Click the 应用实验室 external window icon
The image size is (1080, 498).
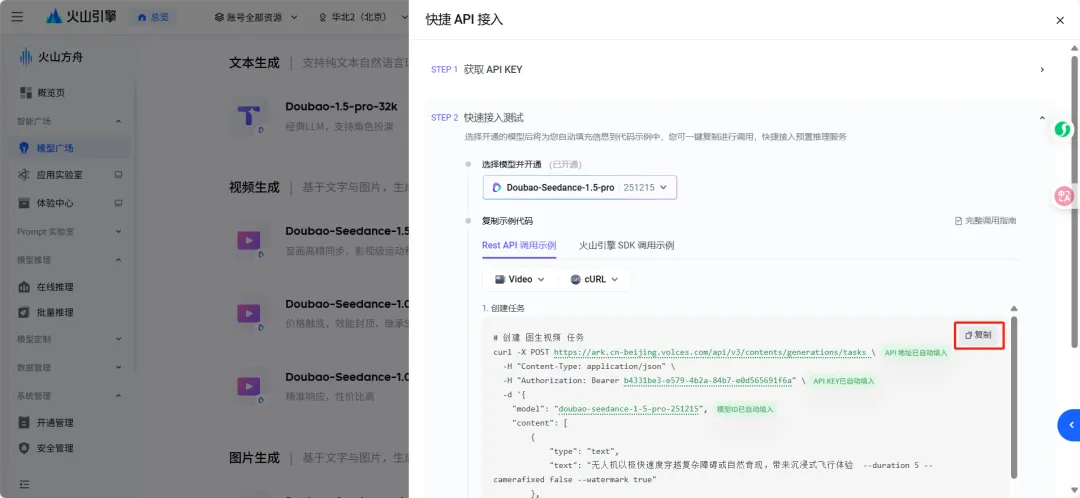click(x=118, y=175)
